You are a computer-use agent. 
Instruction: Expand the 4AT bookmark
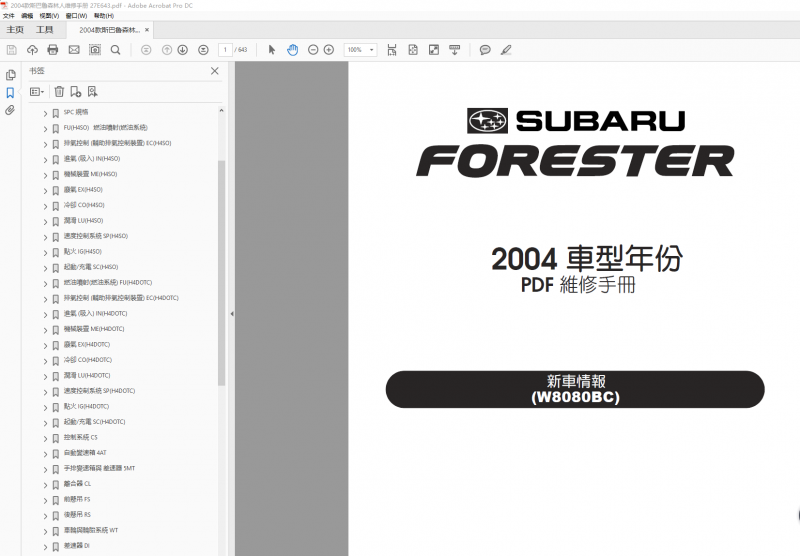[45, 454]
